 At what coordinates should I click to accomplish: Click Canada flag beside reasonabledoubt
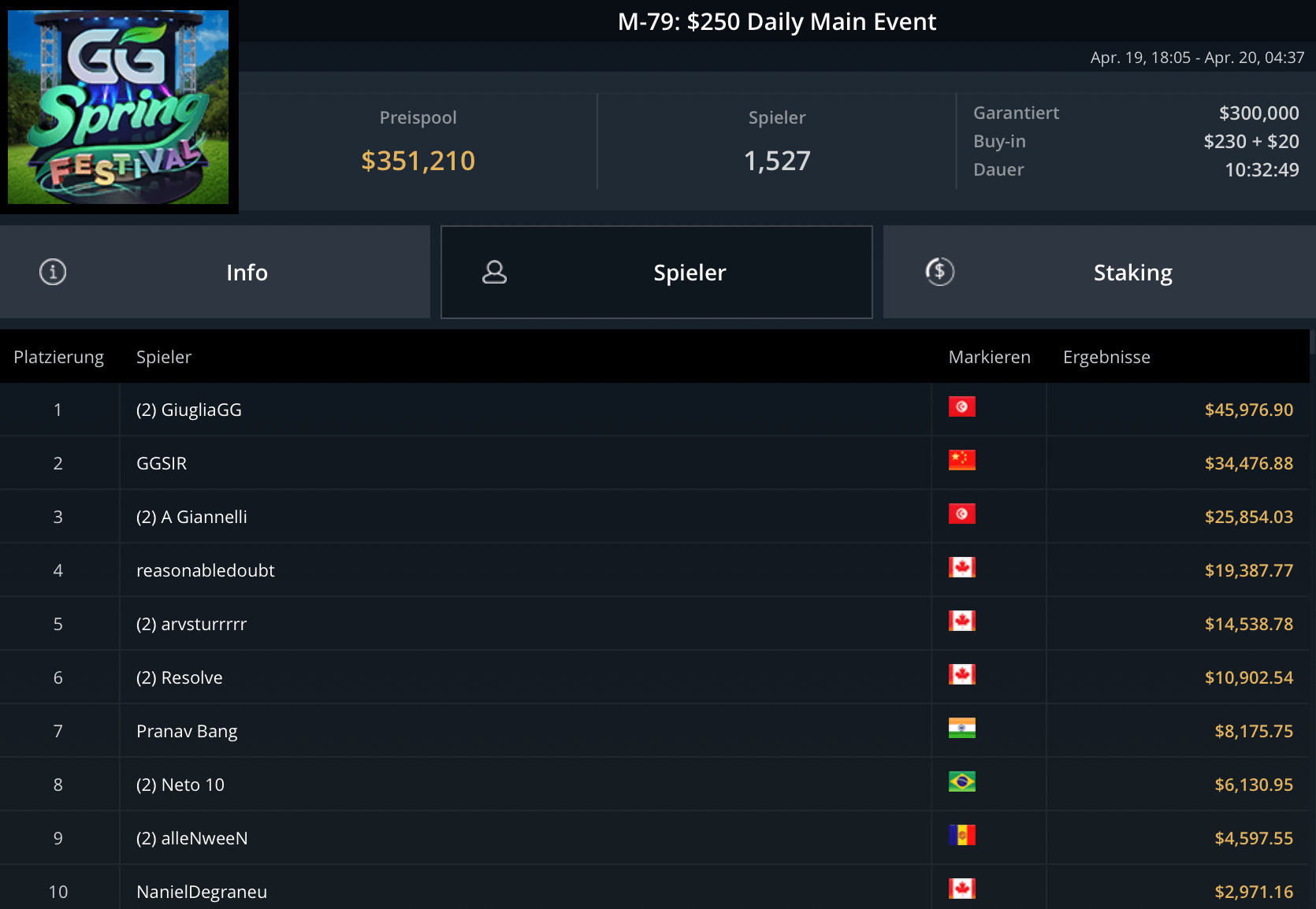[961, 568]
